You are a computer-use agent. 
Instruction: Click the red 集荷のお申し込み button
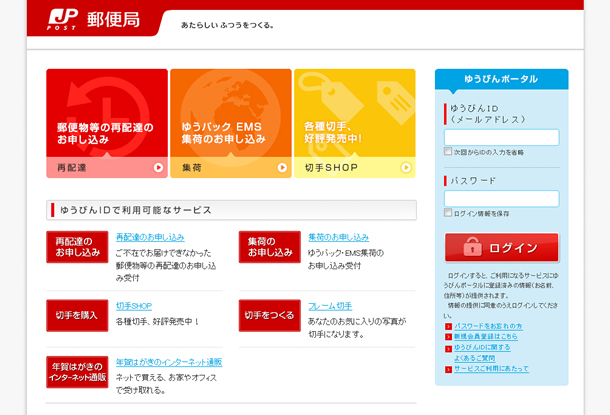pos(270,247)
